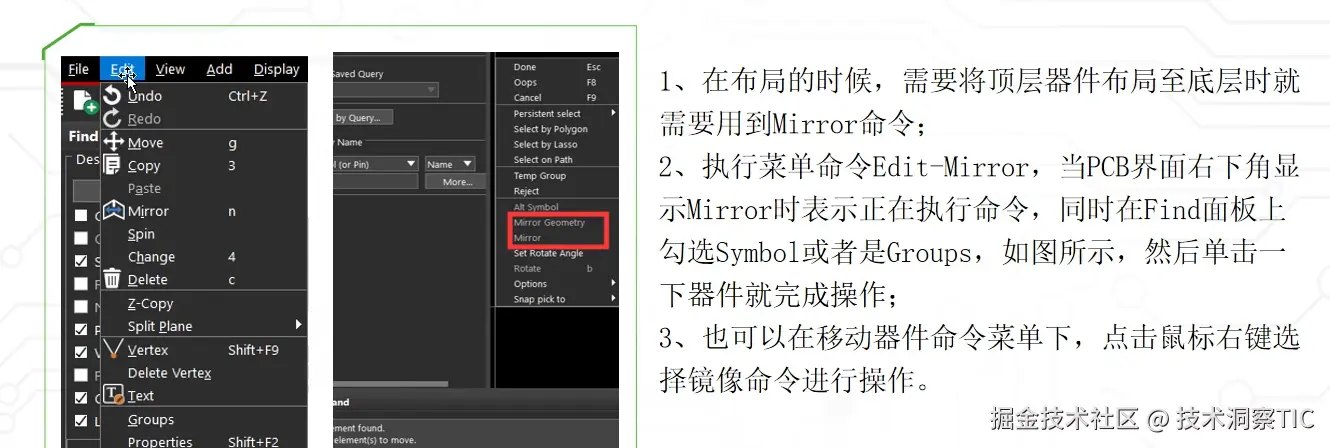Close the open Edit menu header
1330x448 pixels.
click(123, 69)
